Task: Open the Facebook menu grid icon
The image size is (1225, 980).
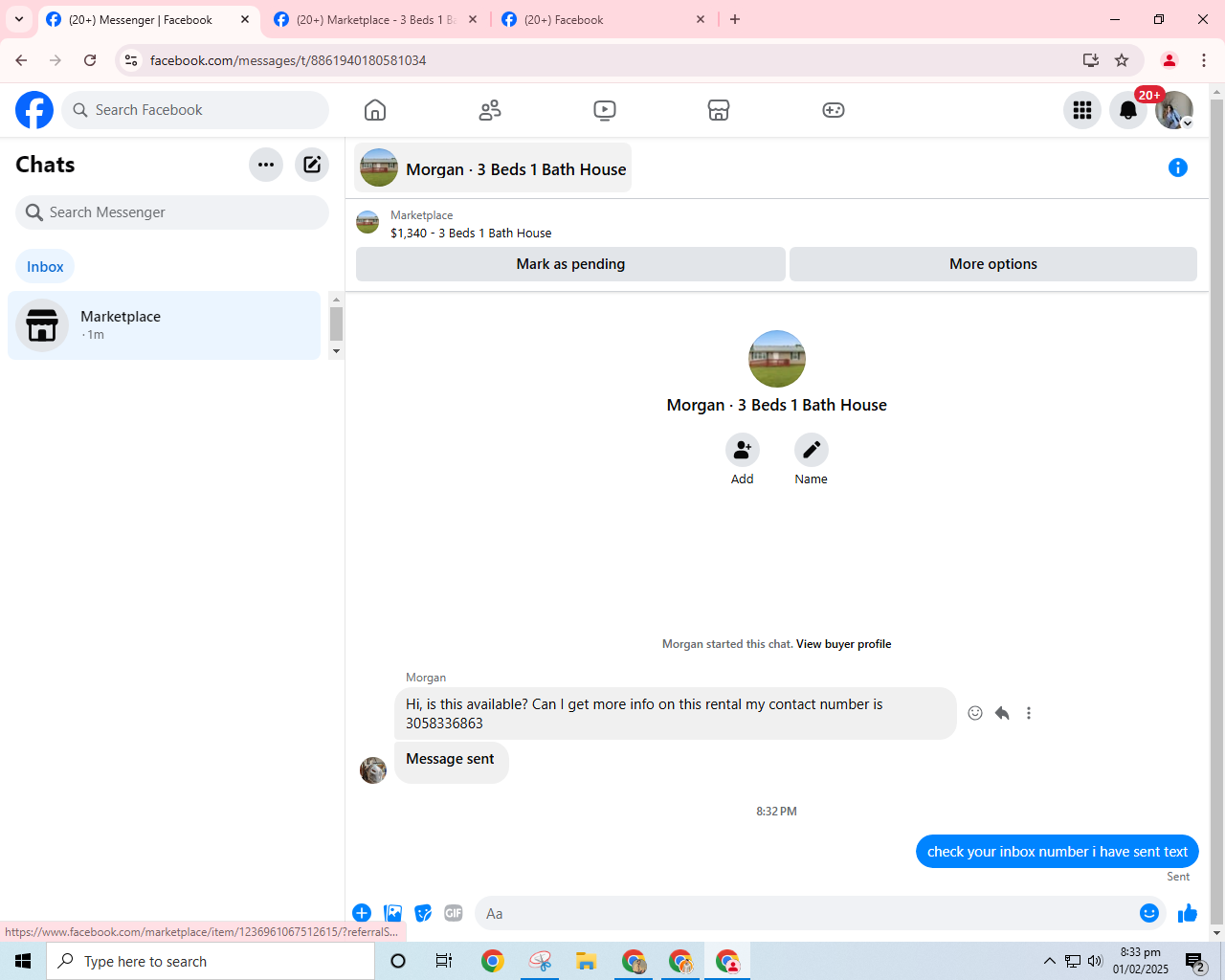Action: (x=1082, y=110)
